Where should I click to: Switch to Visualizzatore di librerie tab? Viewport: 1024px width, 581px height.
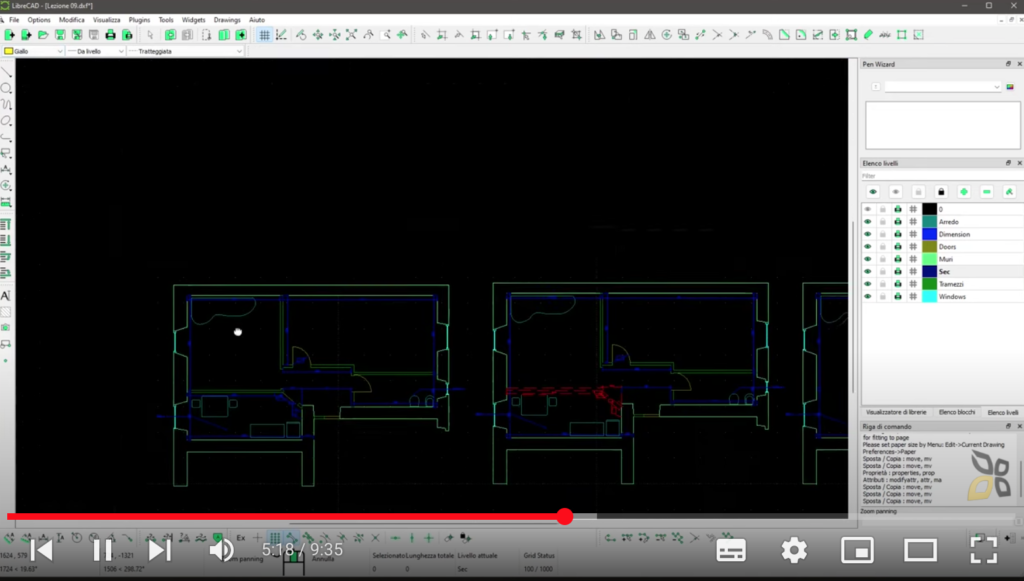pos(896,413)
